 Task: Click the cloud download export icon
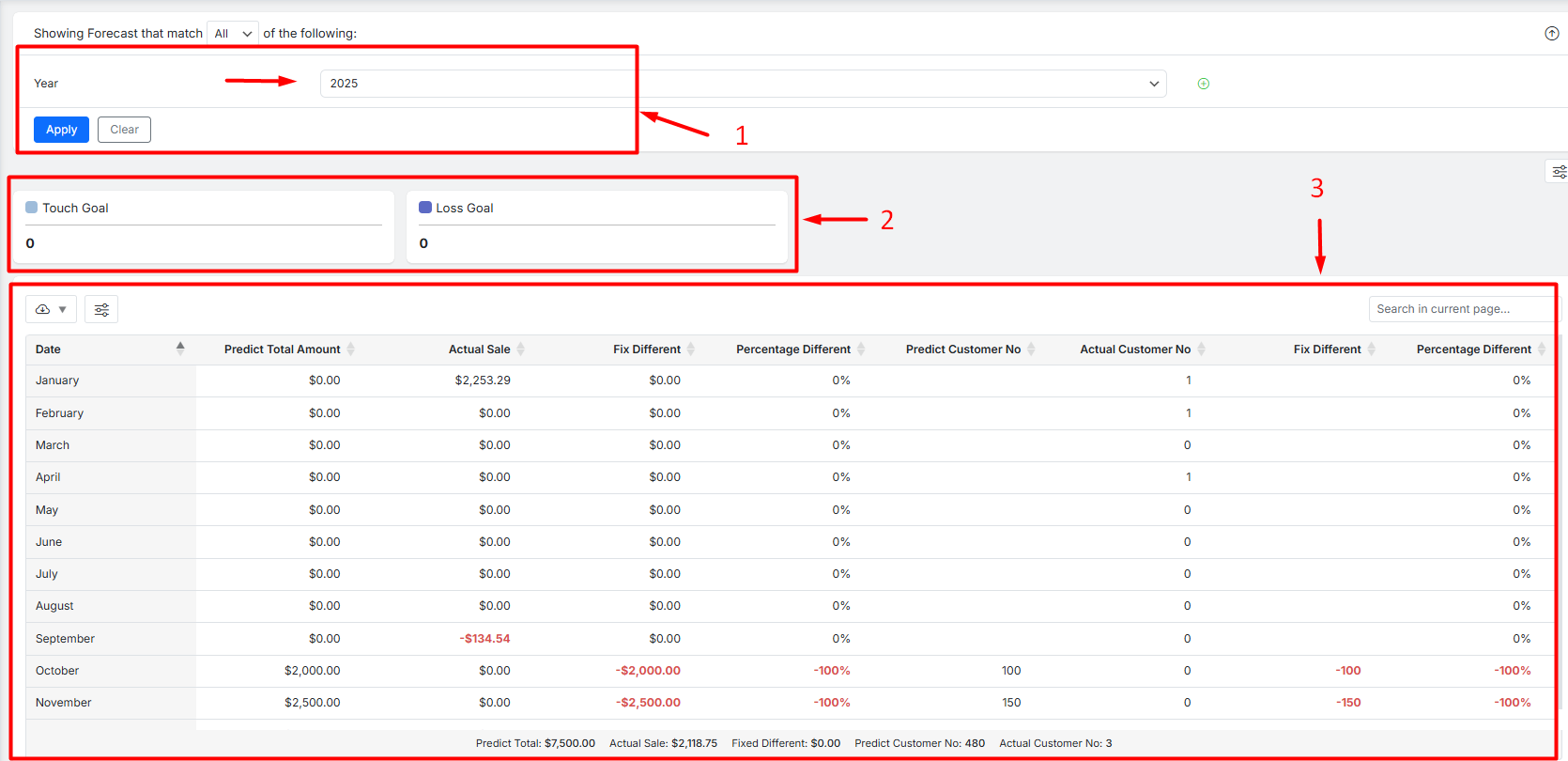[x=43, y=309]
